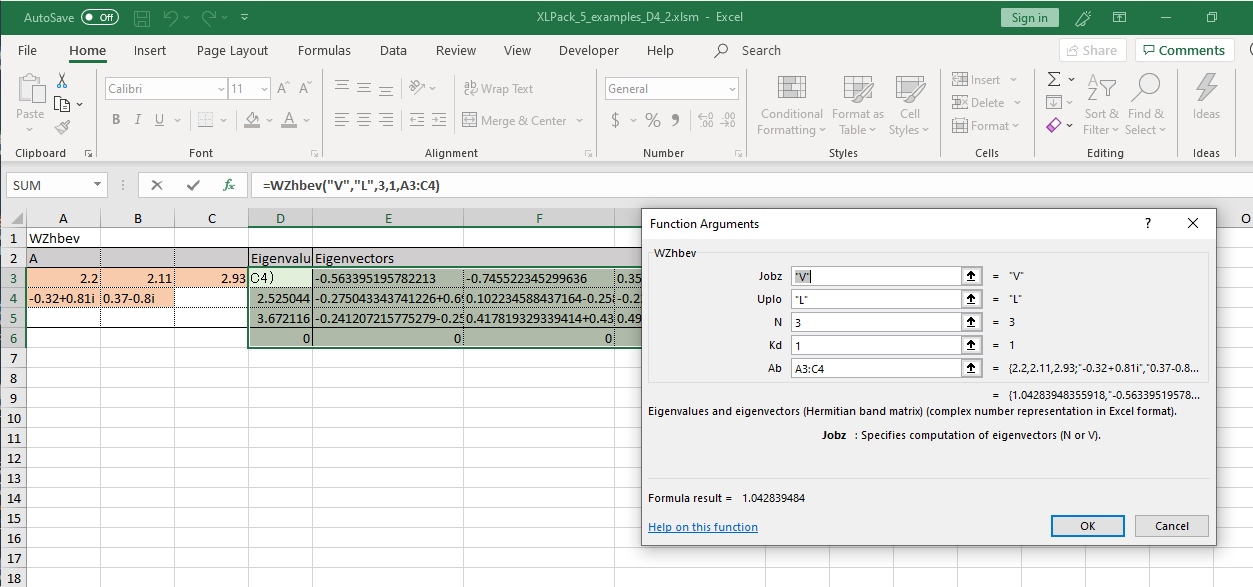This screenshot has height=587, width=1253.
Task: Open the Number Format General dropdown
Action: pos(732,89)
